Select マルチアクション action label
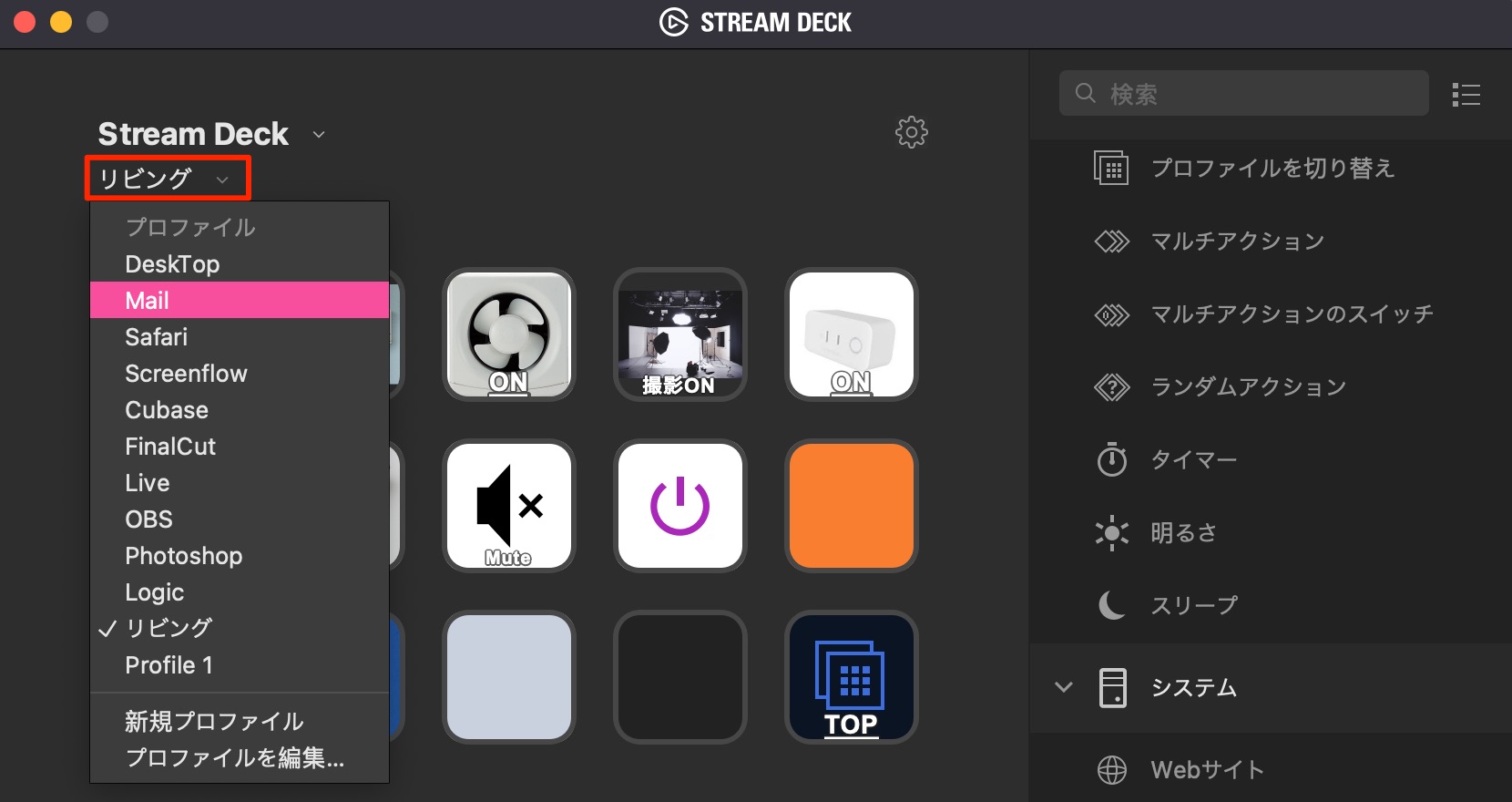Image resolution: width=1512 pixels, height=802 pixels. click(1237, 242)
